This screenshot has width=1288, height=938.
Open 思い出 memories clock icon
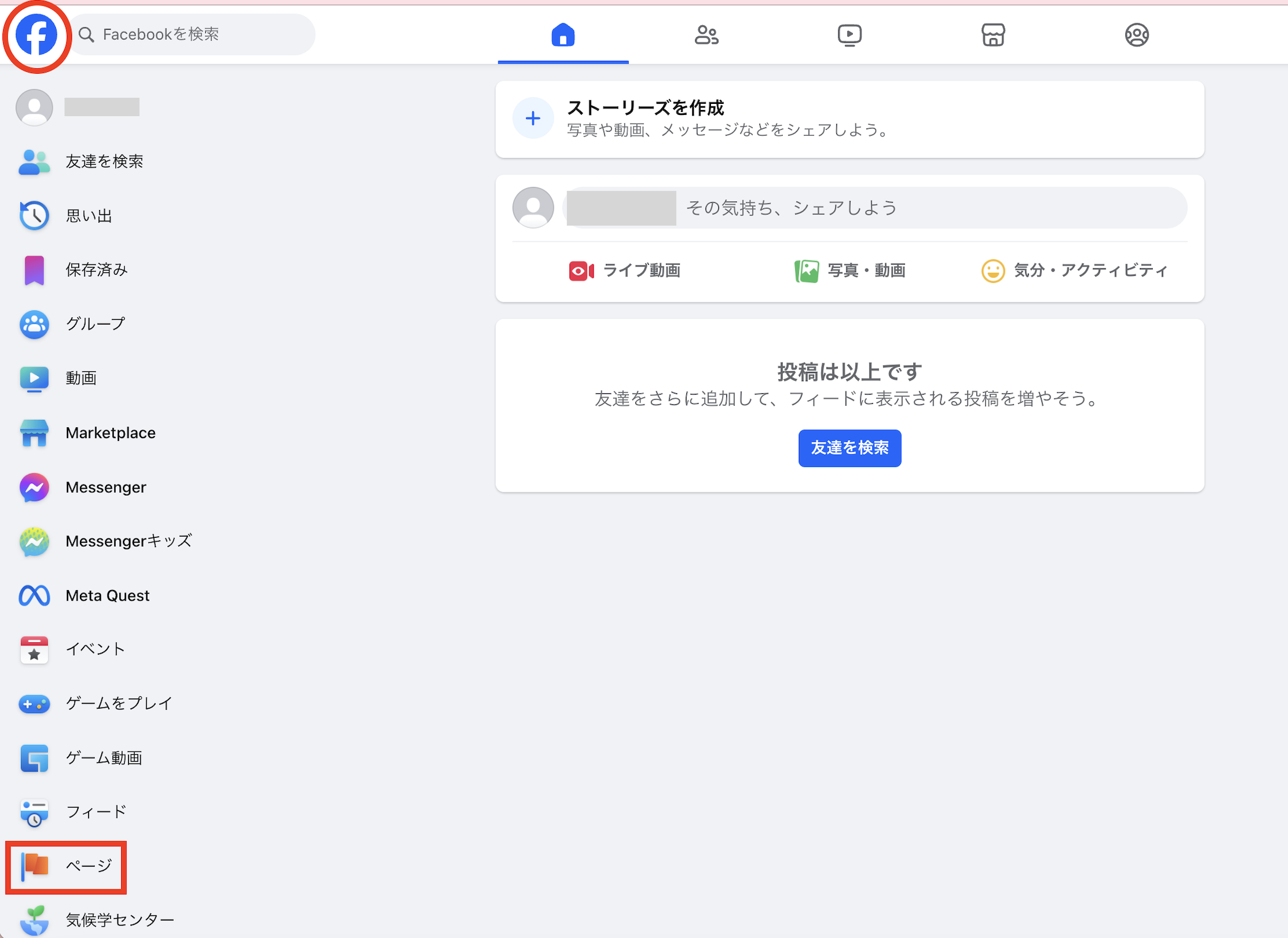[34, 216]
